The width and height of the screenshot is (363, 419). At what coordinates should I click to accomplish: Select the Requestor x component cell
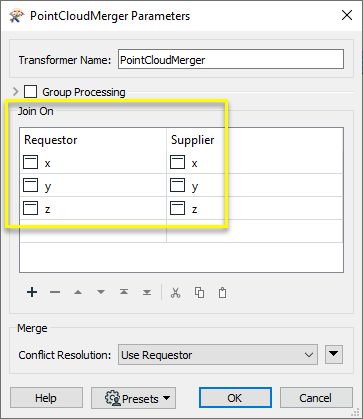click(93, 163)
